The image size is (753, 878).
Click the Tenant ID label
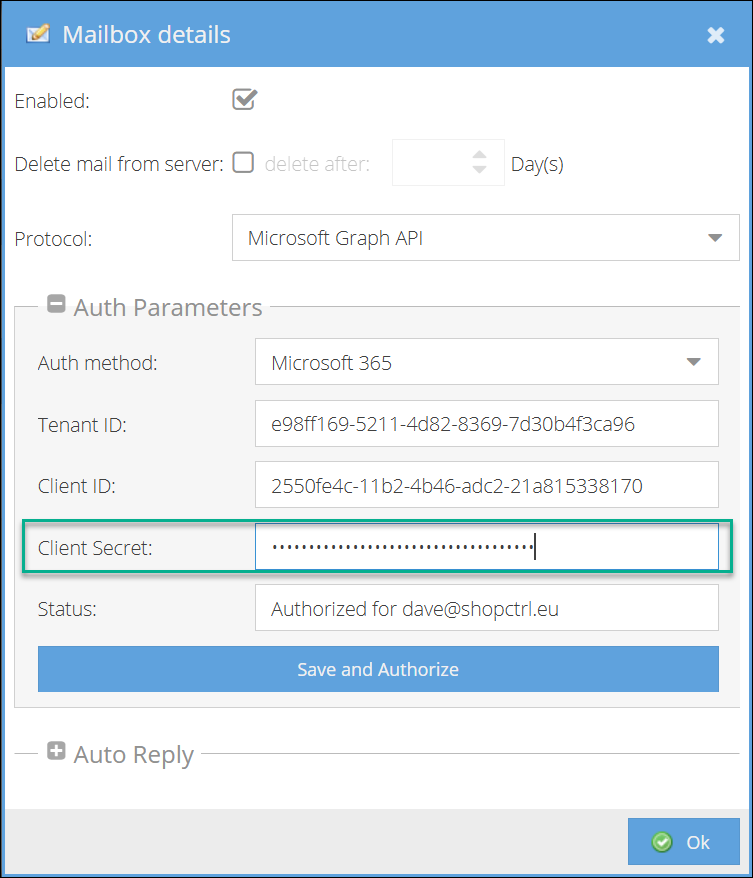pos(82,425)
